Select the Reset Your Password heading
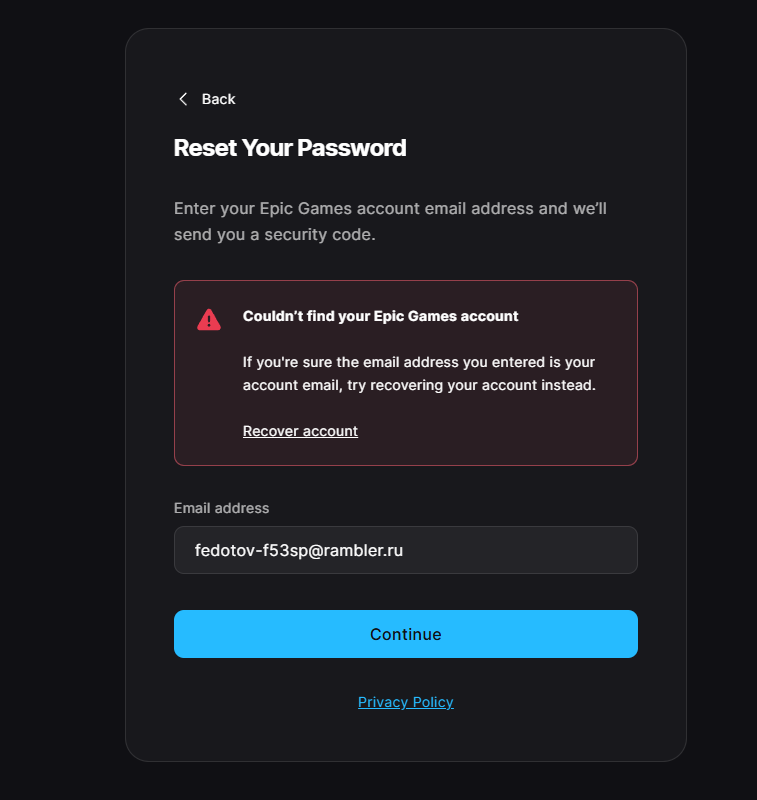Image resolution: width=757 pixels, height=800 pixels. pyautogui.click(x=290, y=148)
